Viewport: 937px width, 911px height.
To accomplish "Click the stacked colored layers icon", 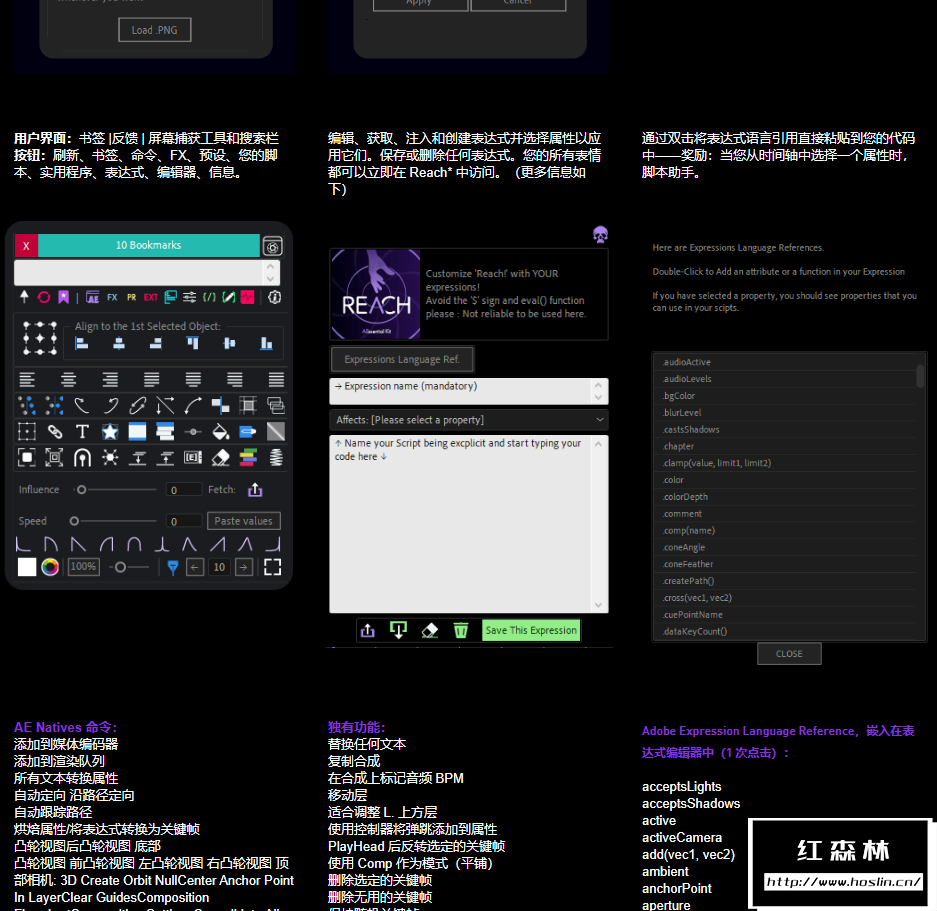I will click(248, 458).
